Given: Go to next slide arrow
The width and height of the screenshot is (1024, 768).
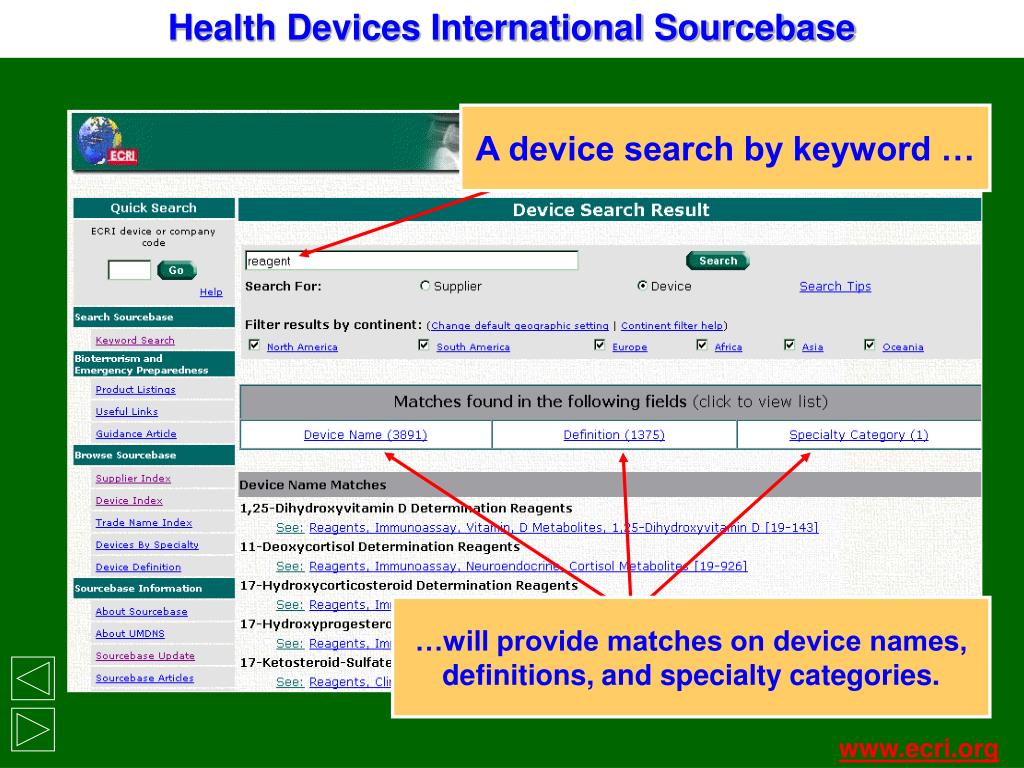Looking at the screenshot, I should pos(33,729).
